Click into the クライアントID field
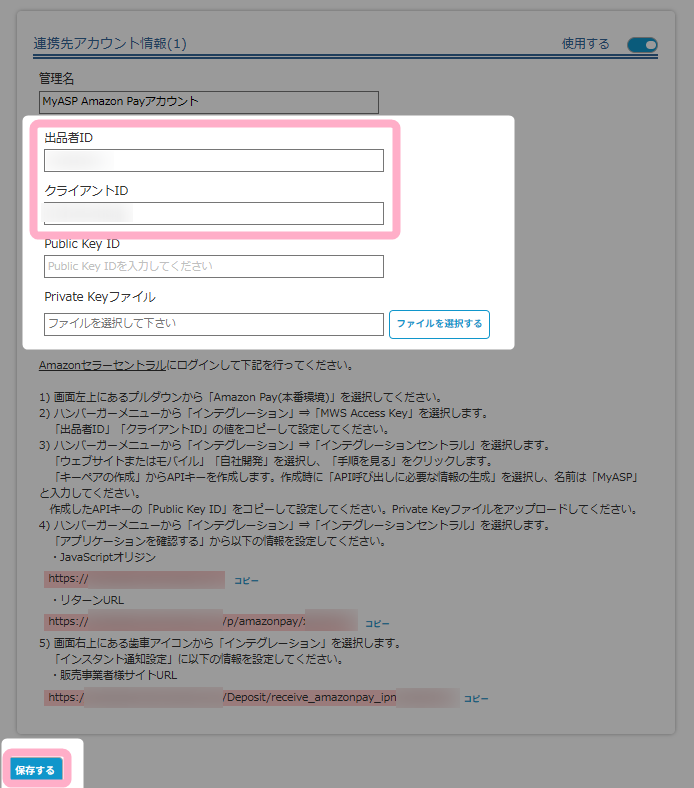This screenshot has height=788, width=694. pyautogui.click(x=214, y=213)
